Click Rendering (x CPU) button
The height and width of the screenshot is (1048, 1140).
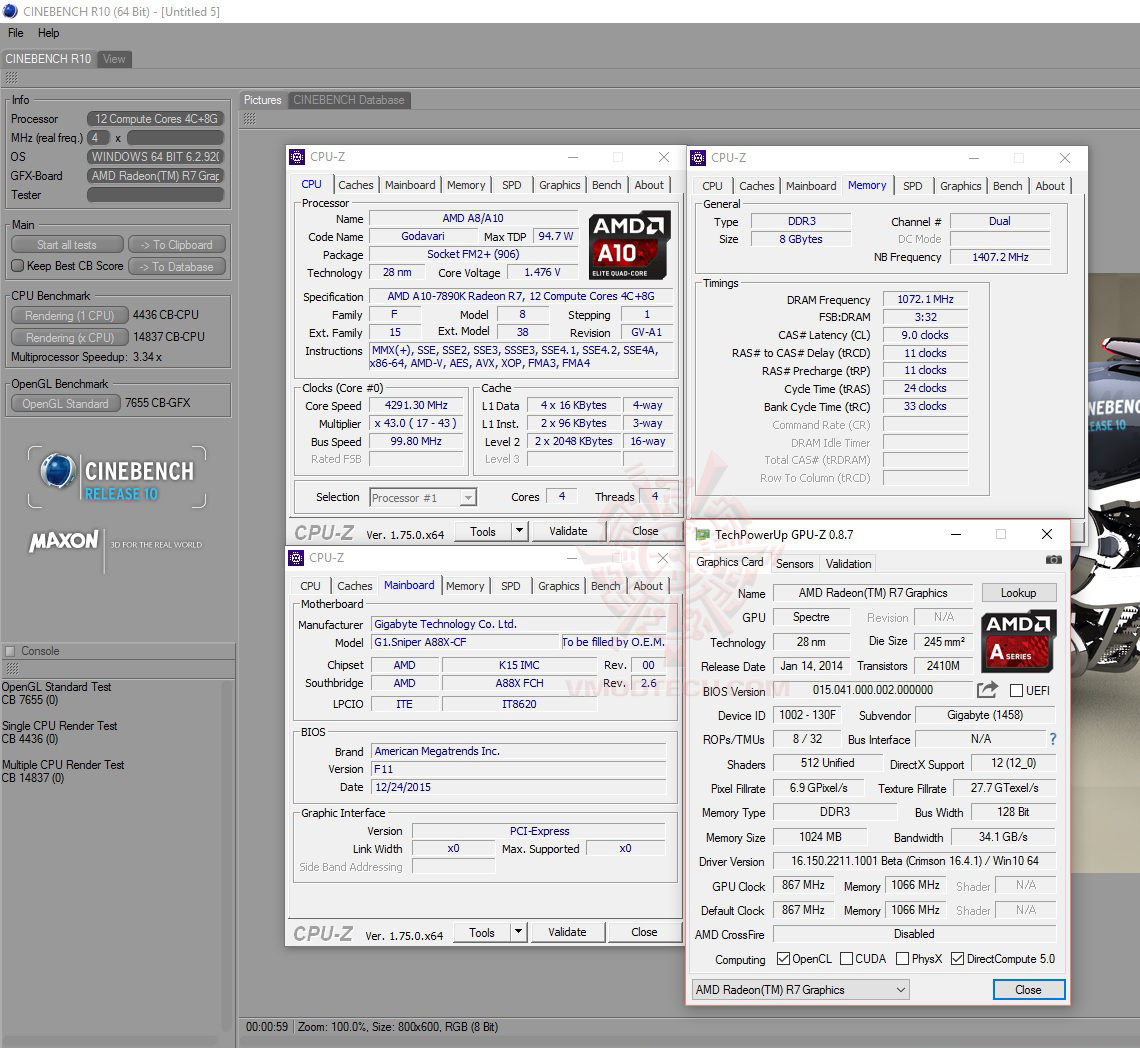pyautogui.click(x=70, y=337)
